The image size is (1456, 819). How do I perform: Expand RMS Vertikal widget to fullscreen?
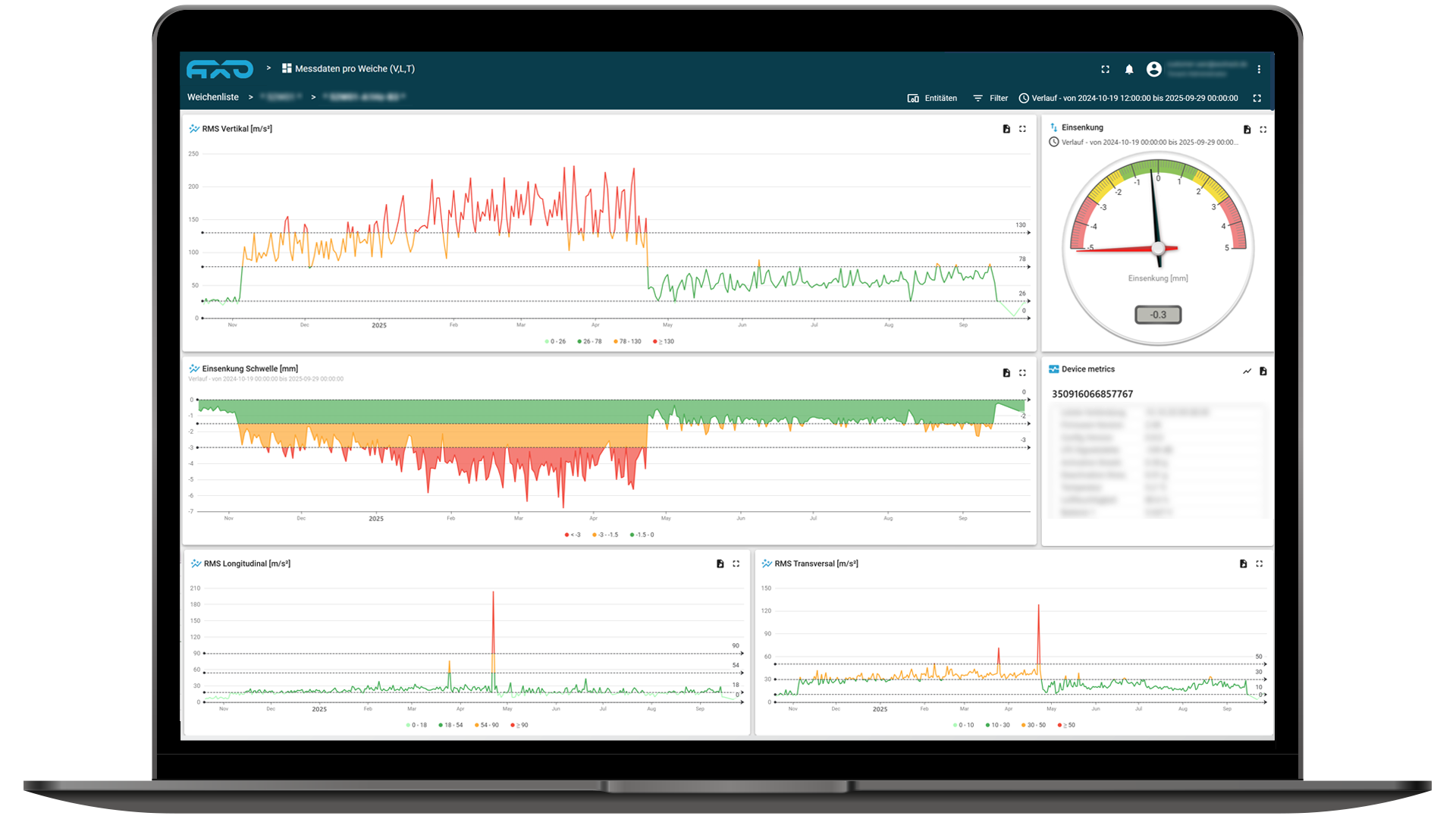pos(1022,129)
